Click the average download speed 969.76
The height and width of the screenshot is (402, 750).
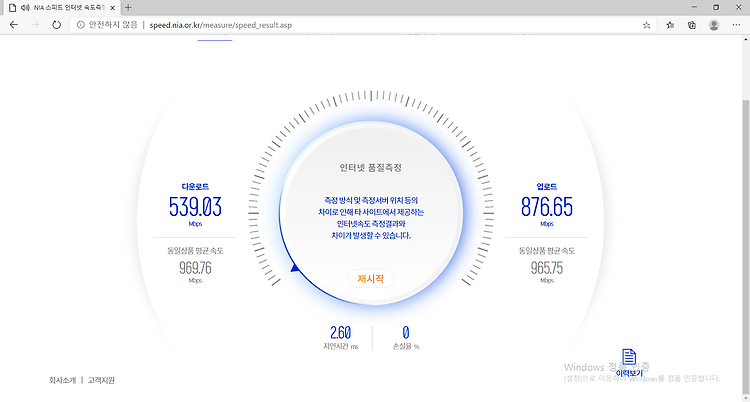click(195, 268)
